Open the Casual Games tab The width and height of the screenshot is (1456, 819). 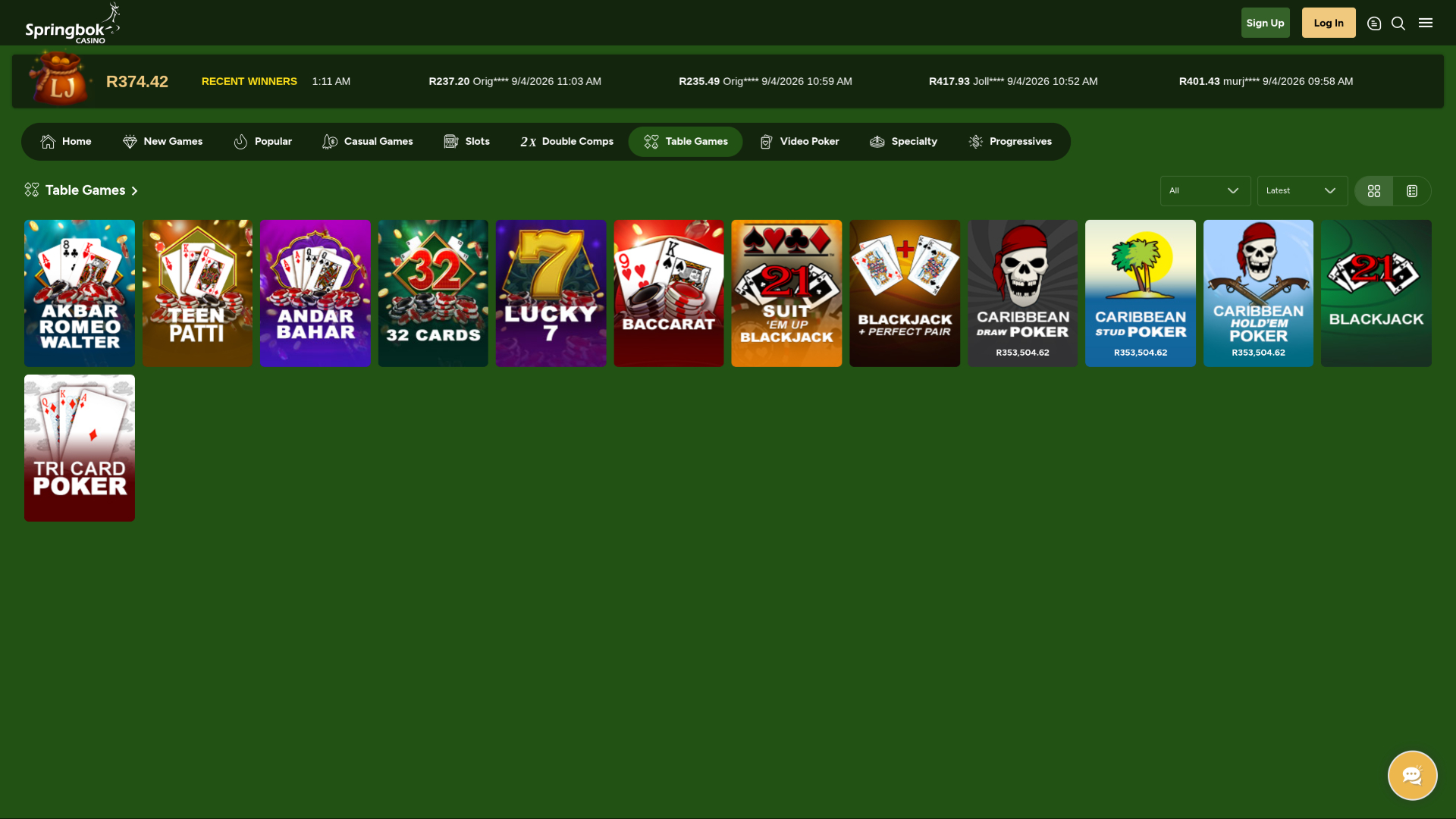tap(368, 142)
